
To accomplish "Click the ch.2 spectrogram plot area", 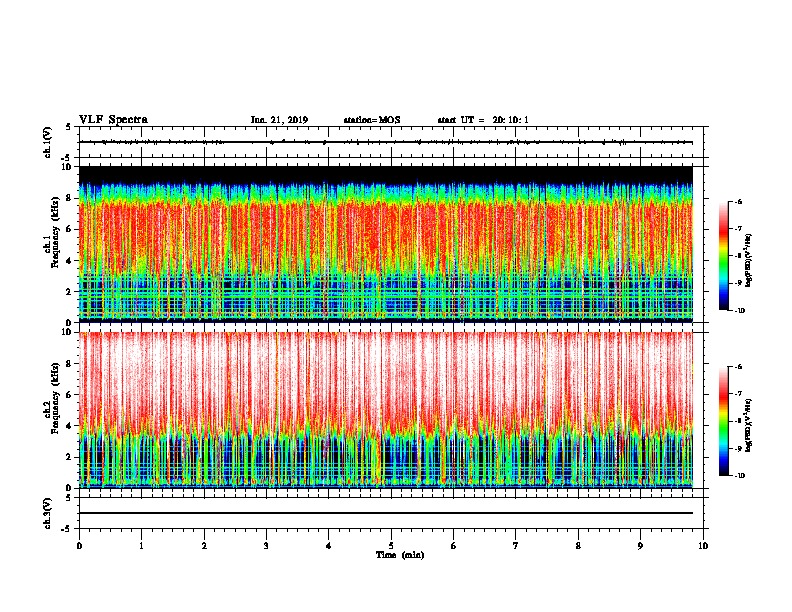I will click(386, 410).
